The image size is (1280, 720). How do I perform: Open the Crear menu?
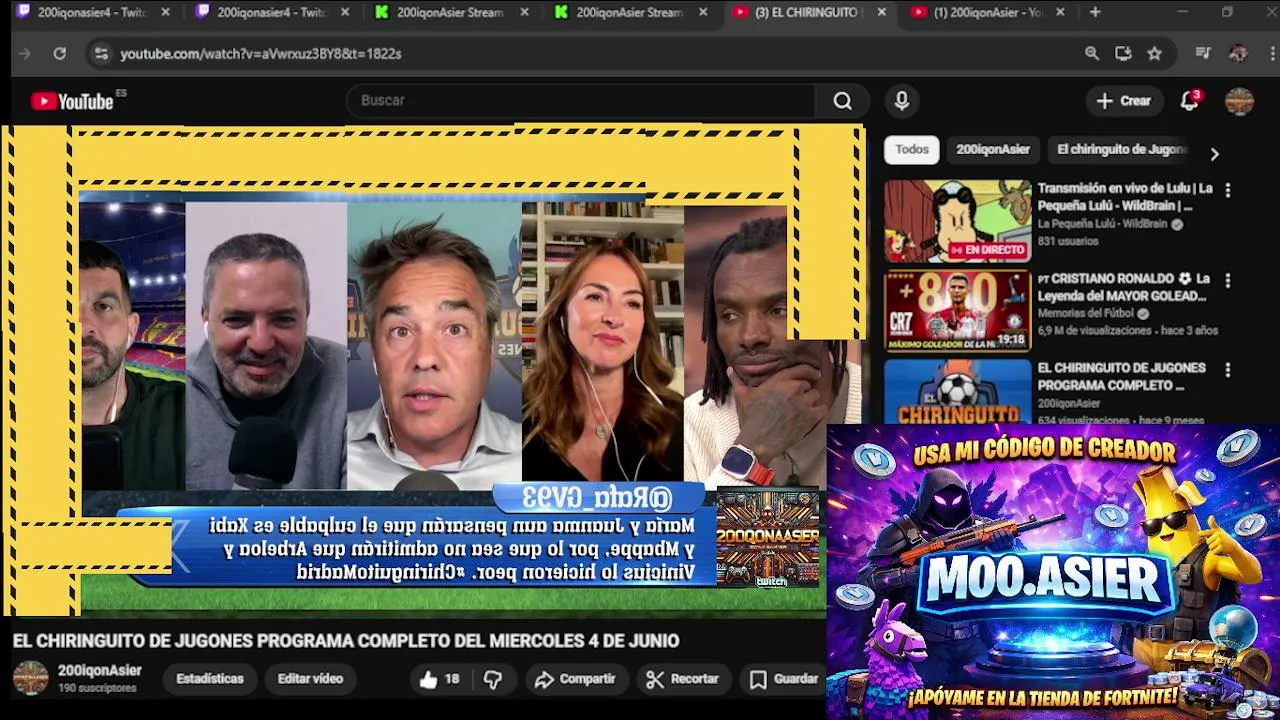(x=1124, y=100)
